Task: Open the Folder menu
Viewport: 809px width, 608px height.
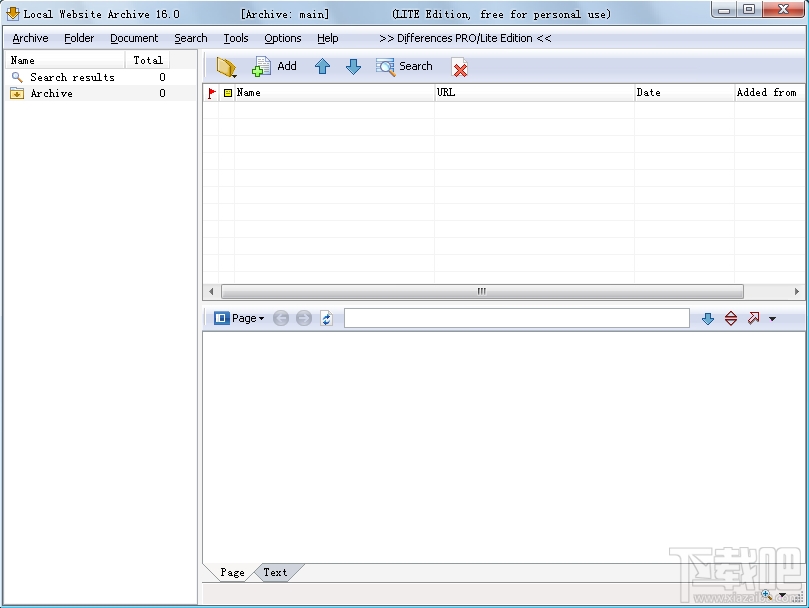Action: coord(79,38)
